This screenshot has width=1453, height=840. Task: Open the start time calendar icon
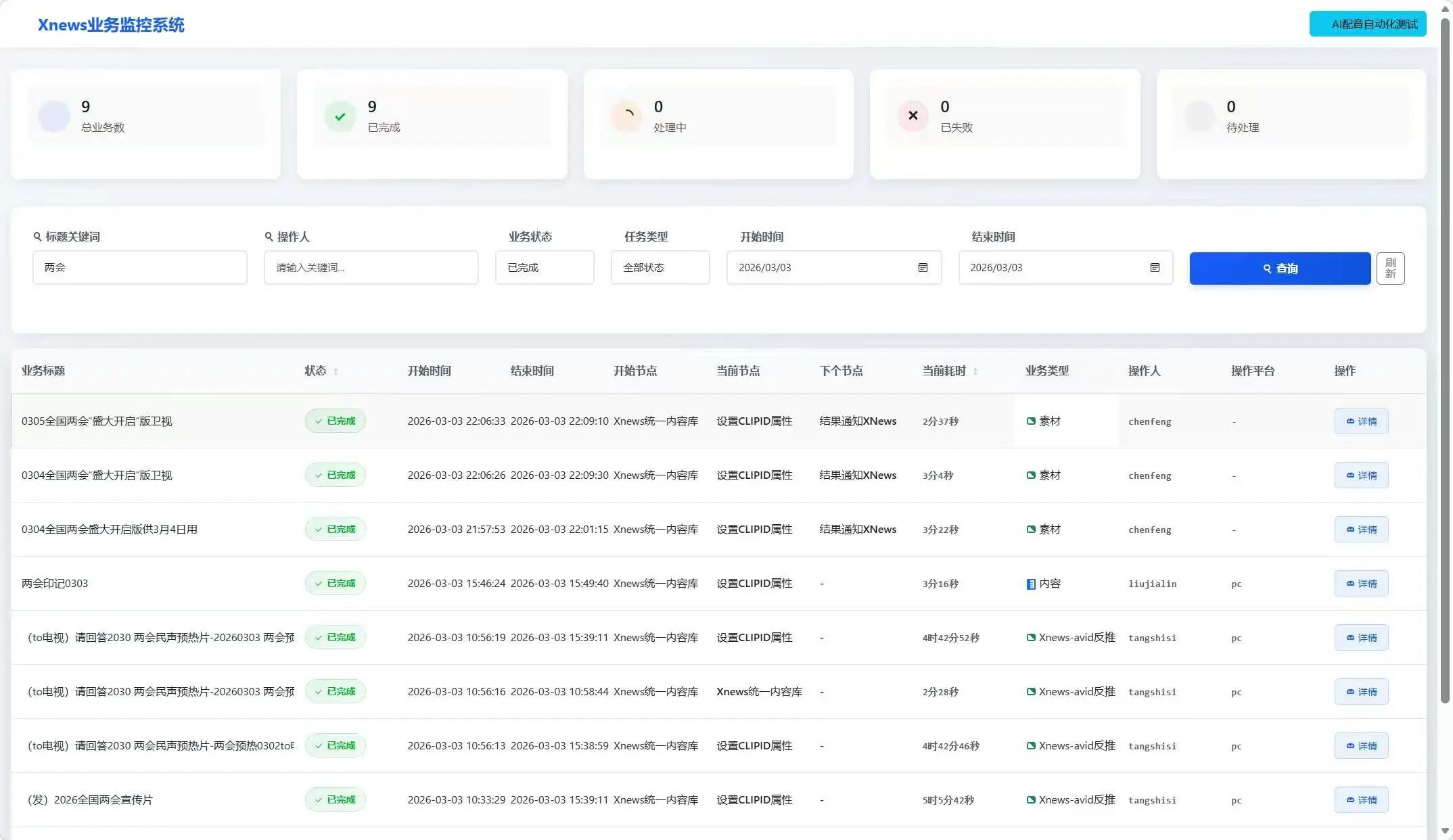click(x=923, y=268)
